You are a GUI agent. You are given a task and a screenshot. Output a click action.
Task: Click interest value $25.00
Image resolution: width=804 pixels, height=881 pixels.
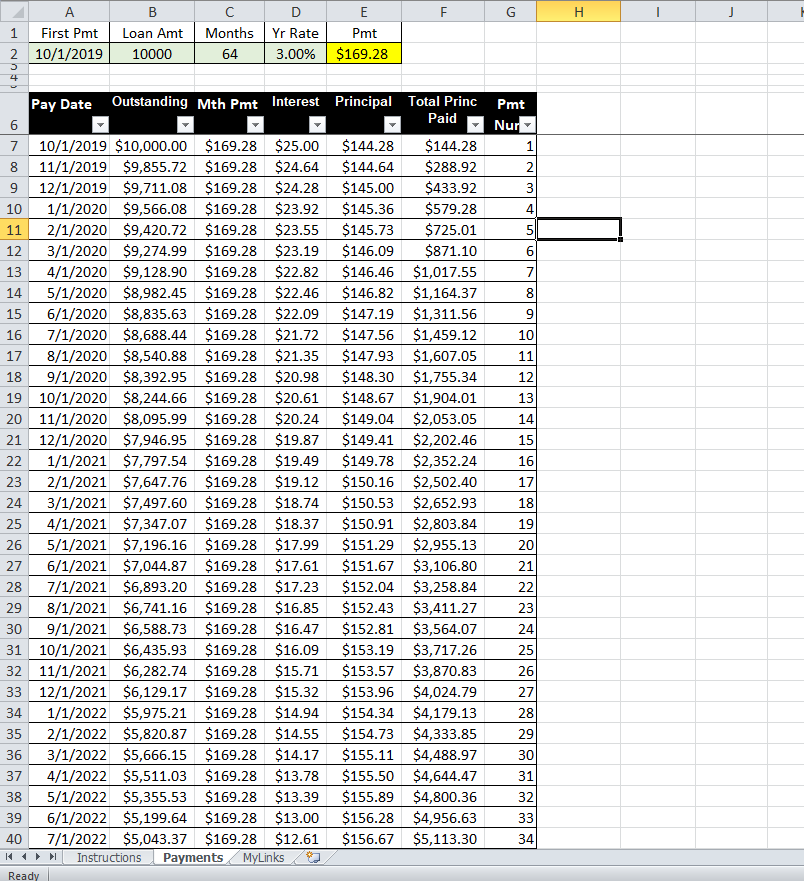coord(296,146)
